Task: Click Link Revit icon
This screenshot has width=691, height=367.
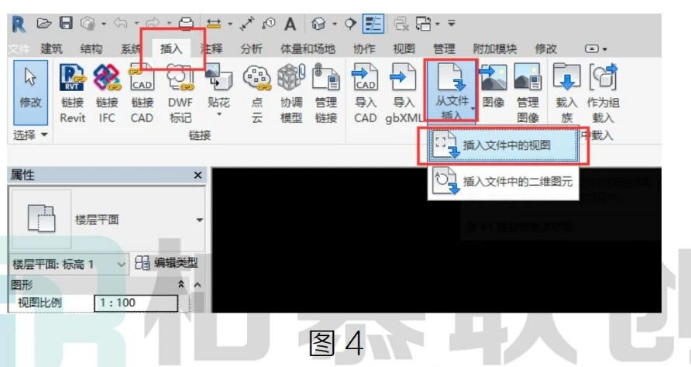Action: click(x=72, y=94)
